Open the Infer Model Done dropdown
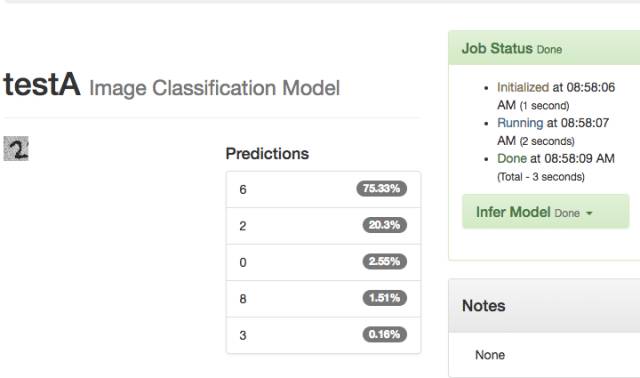Viewport: 640px width, 378px height. 545,212
